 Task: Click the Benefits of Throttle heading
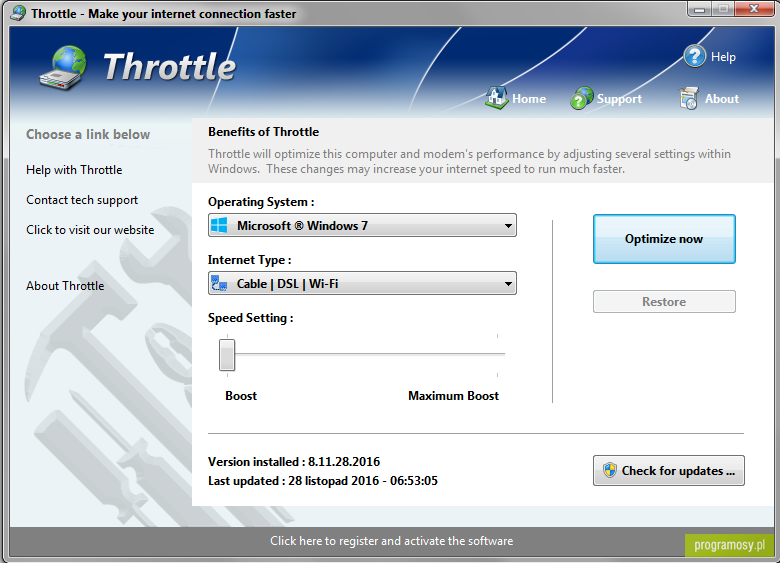pyautogui.click(x=264, y=132)
